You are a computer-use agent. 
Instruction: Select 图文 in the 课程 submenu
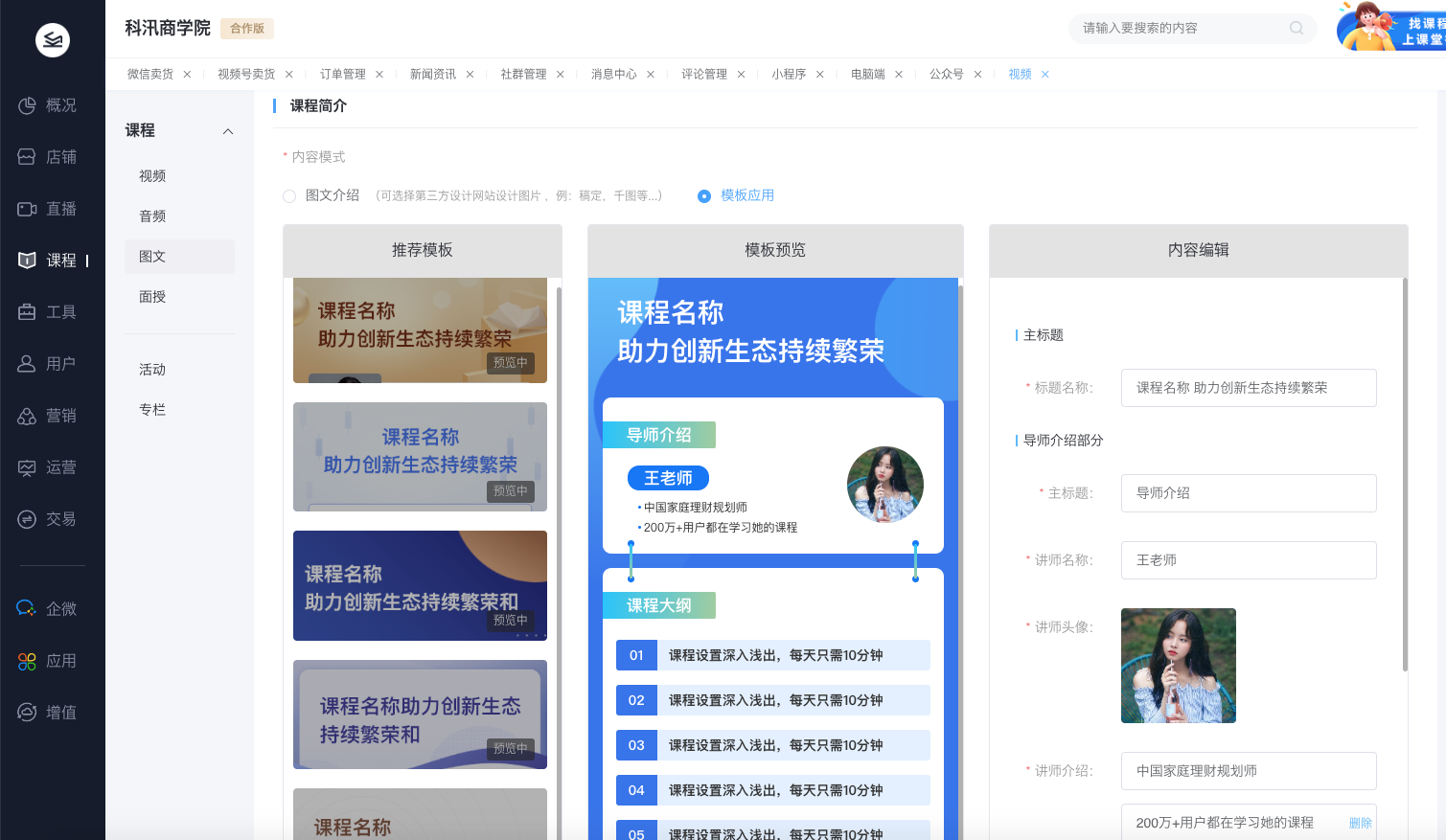click(179, 257)
